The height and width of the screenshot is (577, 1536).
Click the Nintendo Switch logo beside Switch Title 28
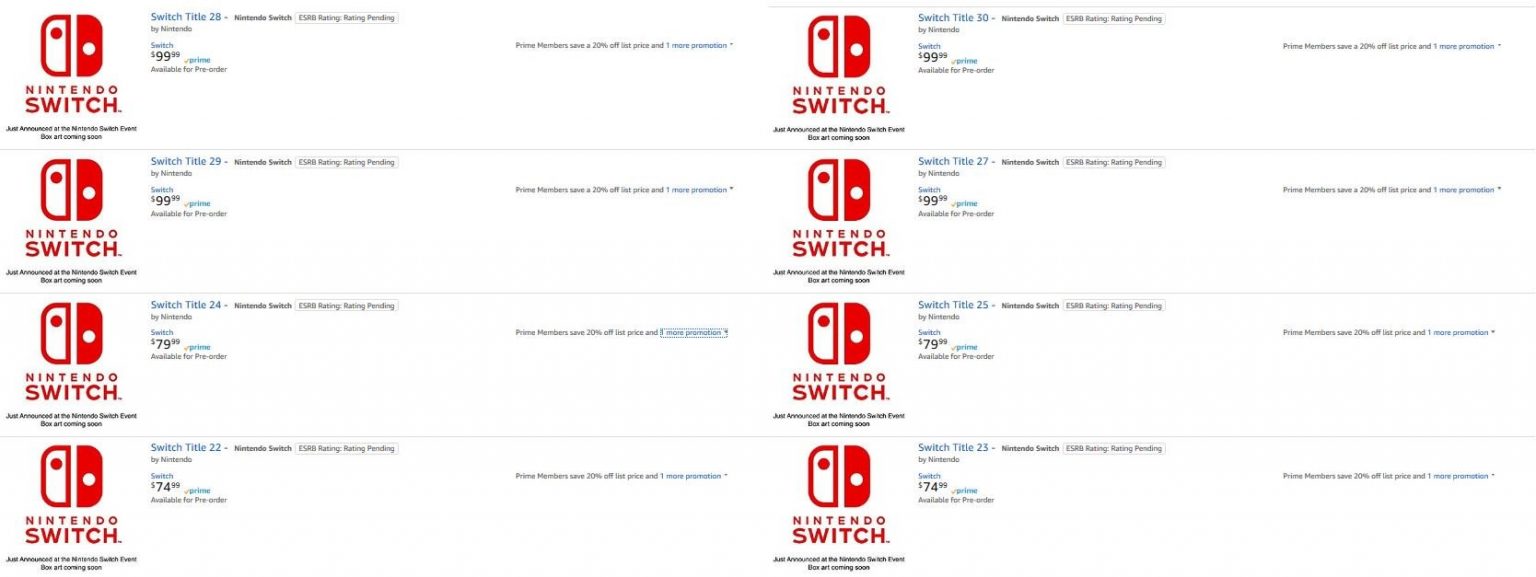(71, 62)
